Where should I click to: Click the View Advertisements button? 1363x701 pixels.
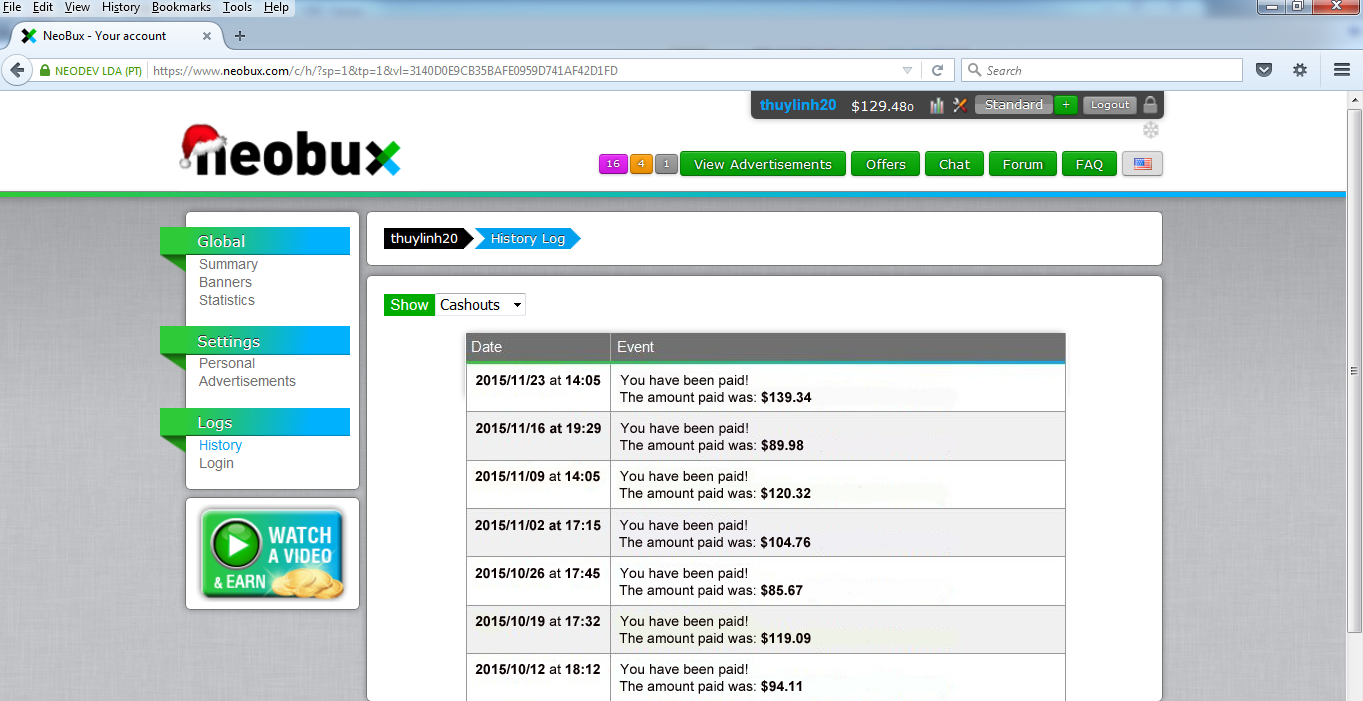(763, 164)
